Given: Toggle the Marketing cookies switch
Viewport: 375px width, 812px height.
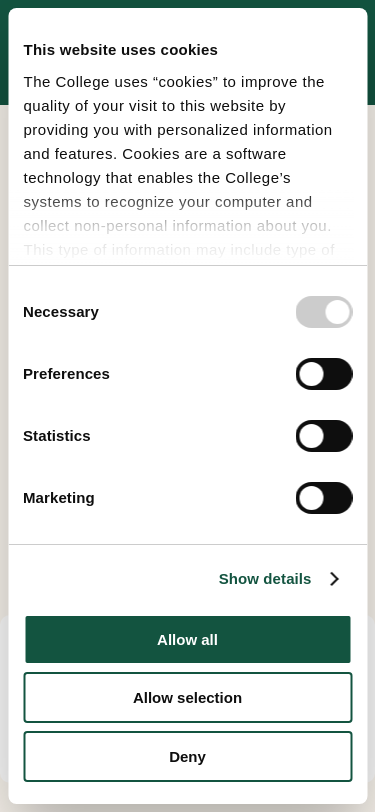Looking at the screenshot, I should tap(324, 498).
